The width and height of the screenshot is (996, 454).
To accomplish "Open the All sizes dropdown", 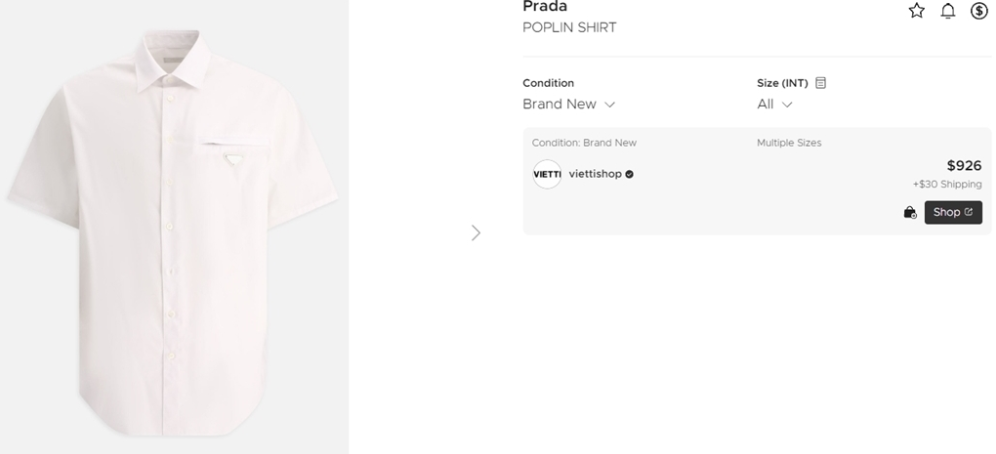I will point(774,104).
